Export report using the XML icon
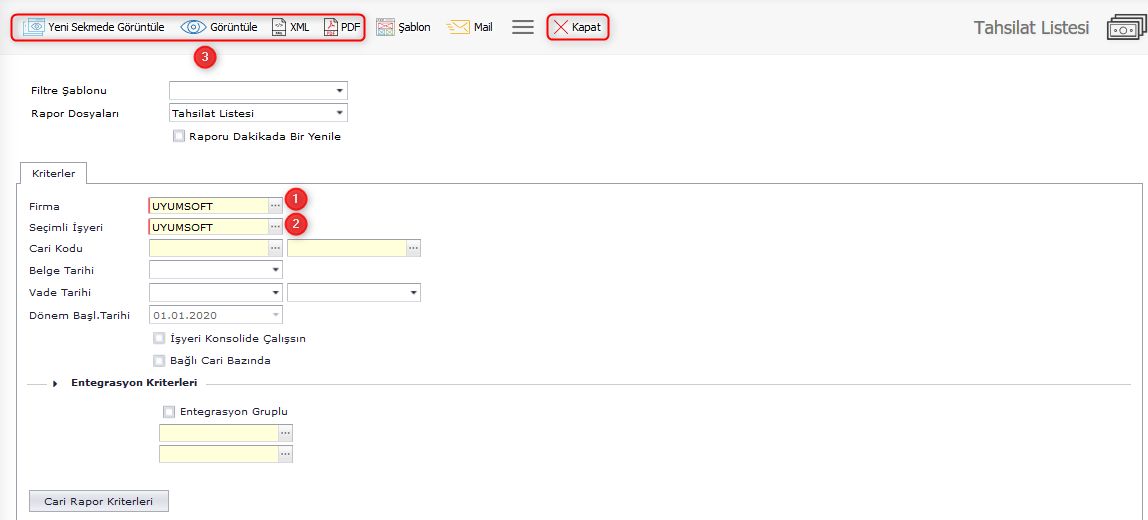Screen dimensions: 1148x520 click(x=279, y=27)
